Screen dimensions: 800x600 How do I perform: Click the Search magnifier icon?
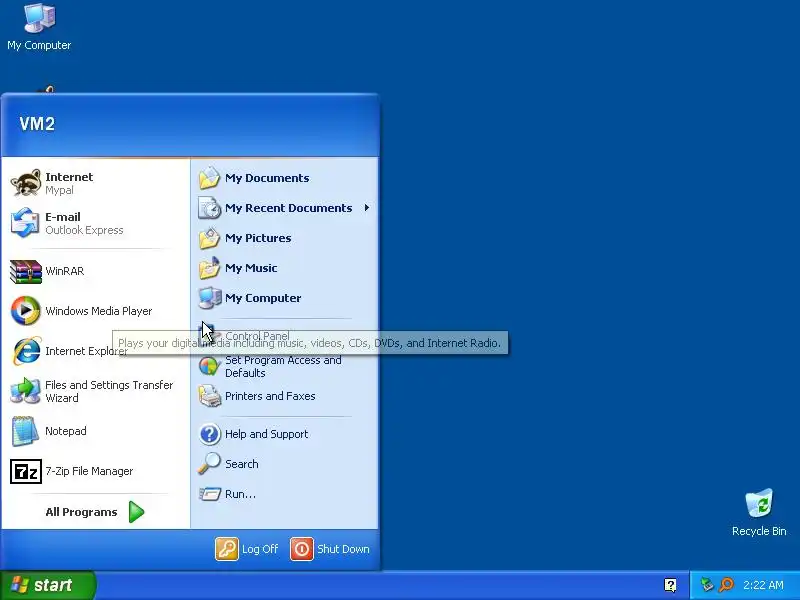(209, 464)
